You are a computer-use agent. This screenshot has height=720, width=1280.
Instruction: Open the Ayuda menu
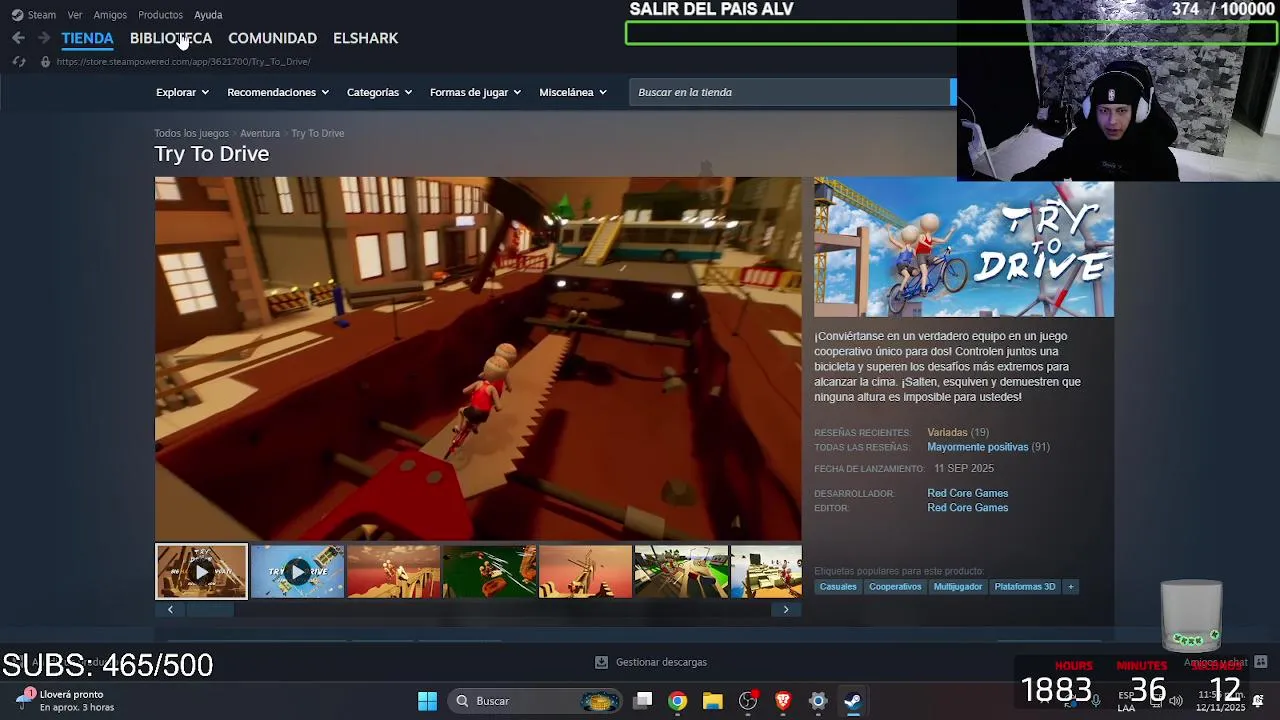click(x=208, y=15)
